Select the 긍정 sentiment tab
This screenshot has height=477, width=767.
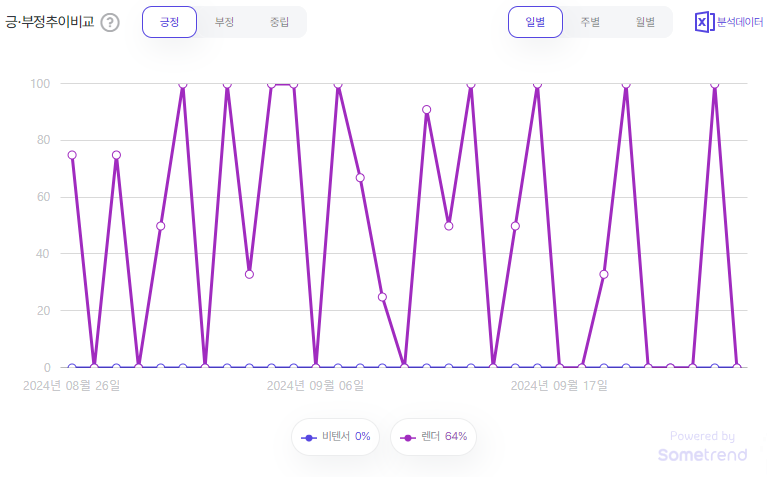tap(170, 22)
